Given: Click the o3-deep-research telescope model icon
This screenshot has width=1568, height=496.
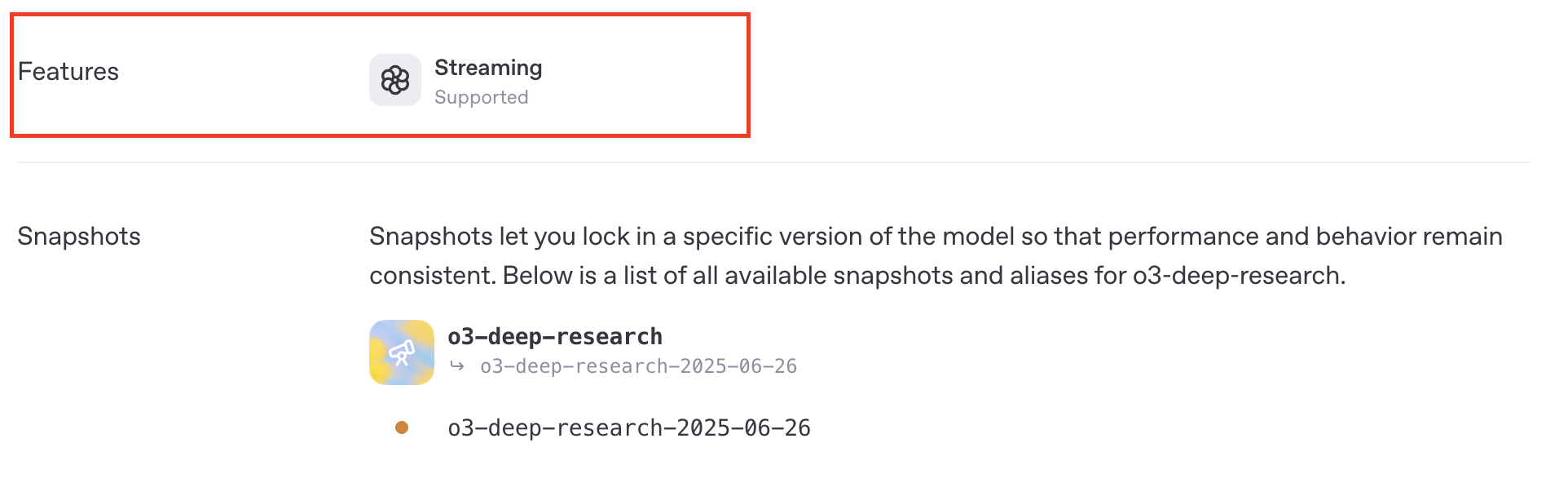Looking at the screenshot, I should point(401,353).
